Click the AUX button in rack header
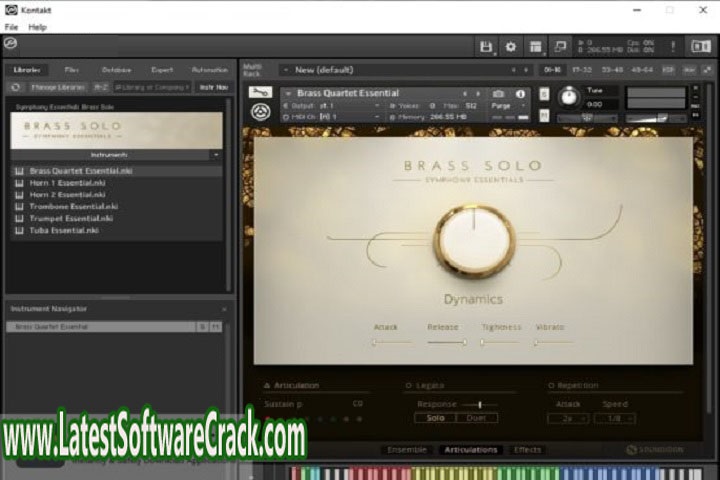720x480 pixels. click(689, 70)
